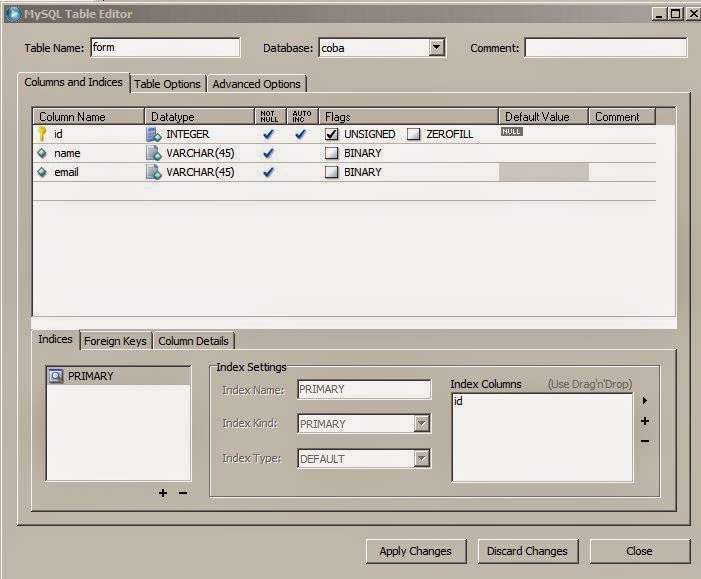Click the Discard Changes button
701x579 pixels.
click(527, 551)
